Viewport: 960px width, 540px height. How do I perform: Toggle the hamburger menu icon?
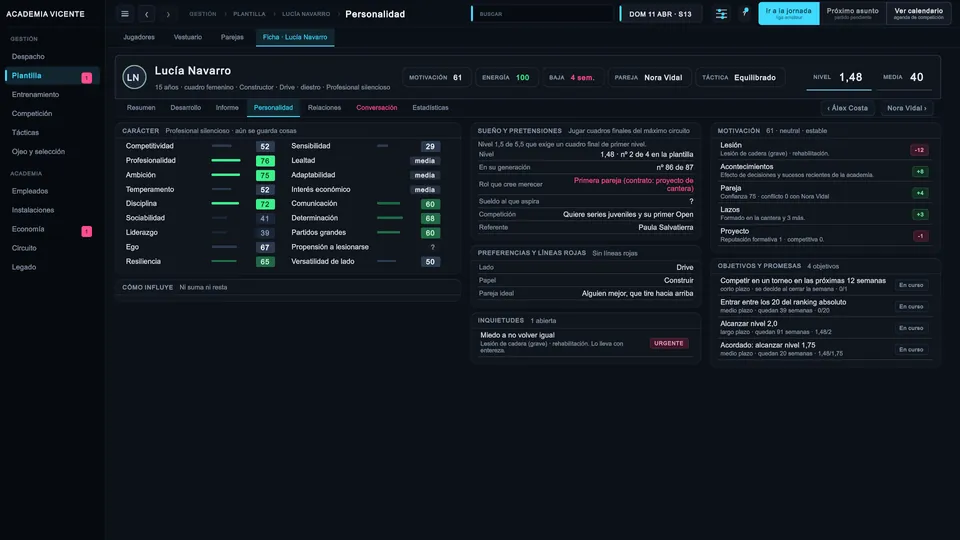[x=125, y=13]
